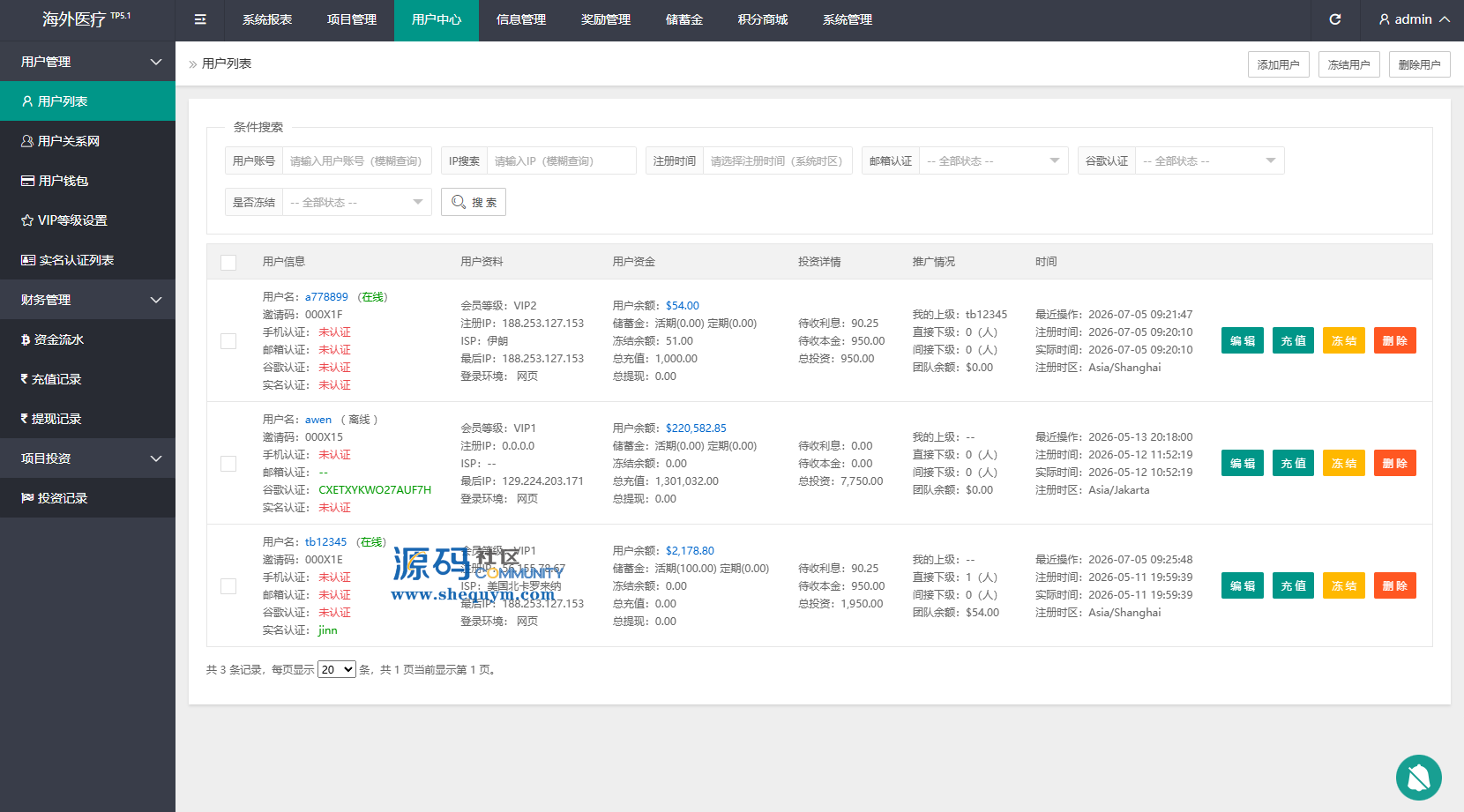Click the jinn real-name verification link
Screen dimensions: 1464x812
click(328, 630)
